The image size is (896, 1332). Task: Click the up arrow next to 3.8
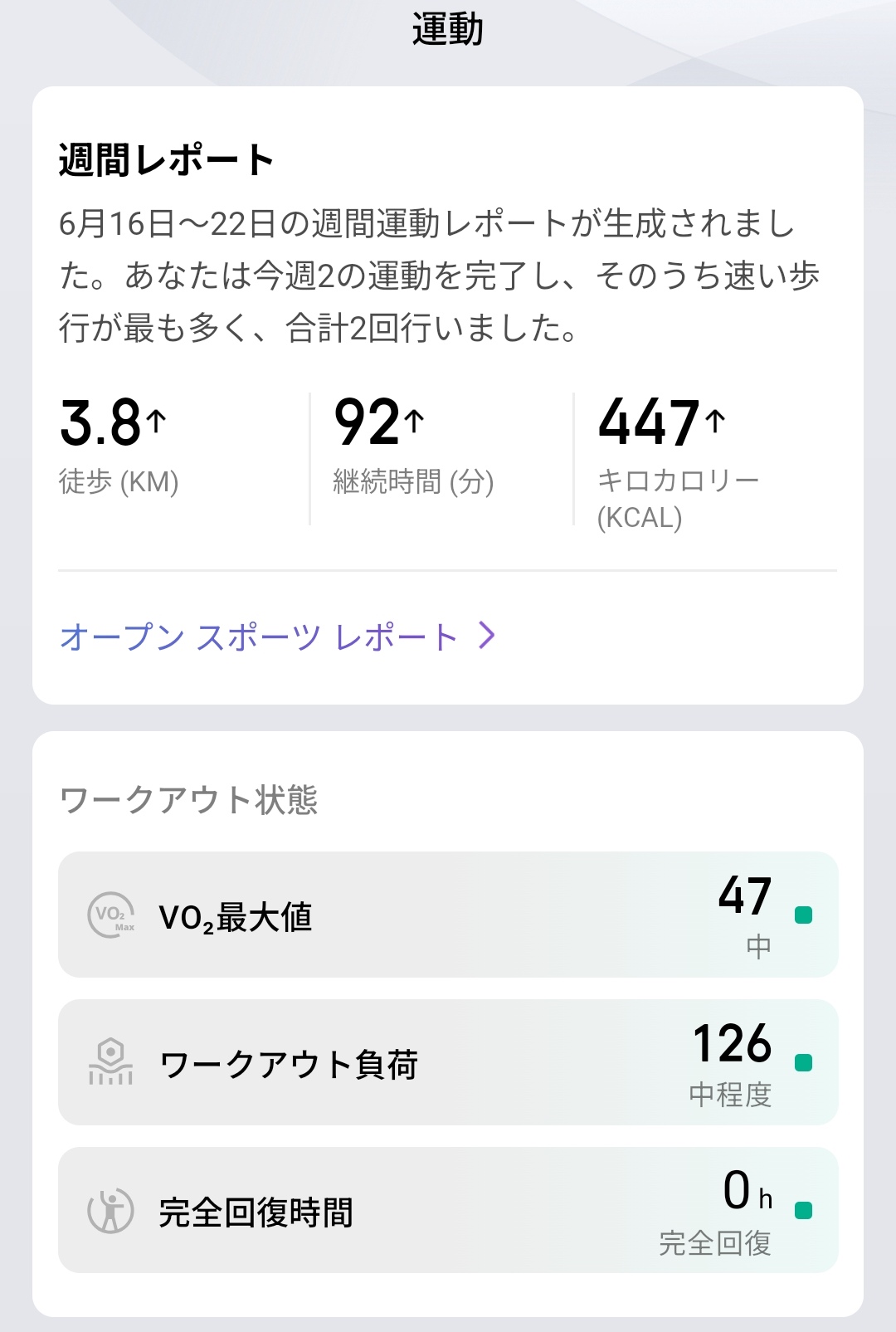click(x=157, y=421)
